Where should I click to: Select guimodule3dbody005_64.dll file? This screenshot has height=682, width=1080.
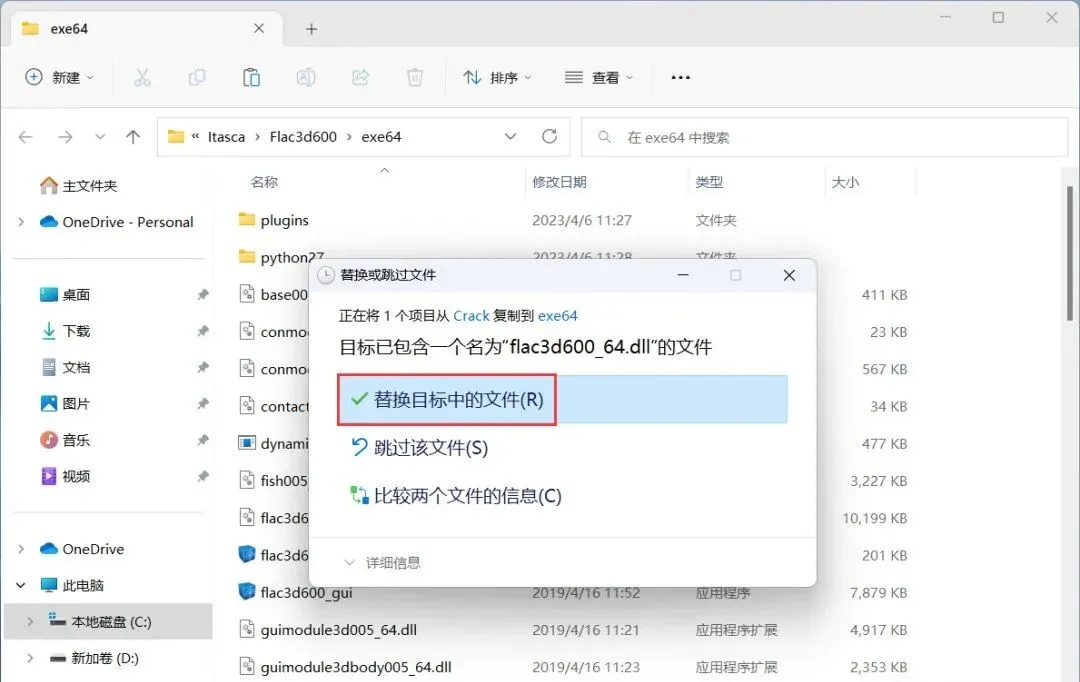345,667
